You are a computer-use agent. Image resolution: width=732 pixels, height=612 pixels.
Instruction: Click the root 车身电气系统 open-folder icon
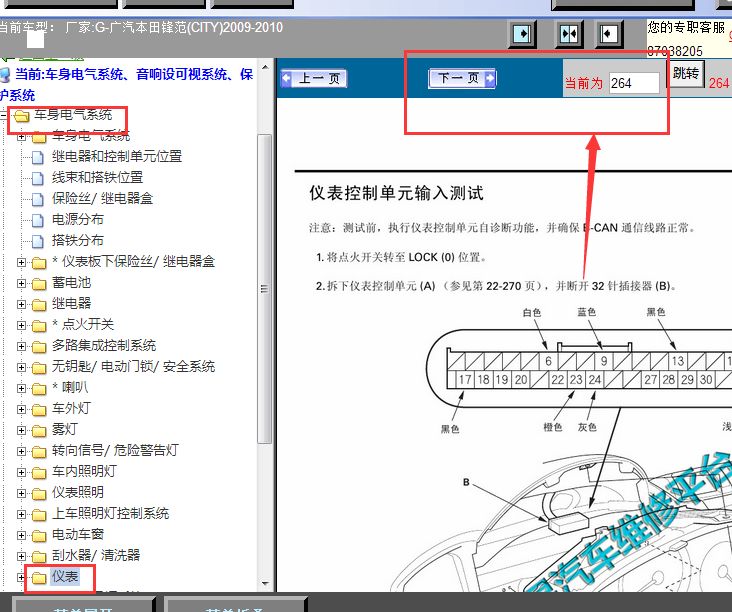tap(21, 115)
